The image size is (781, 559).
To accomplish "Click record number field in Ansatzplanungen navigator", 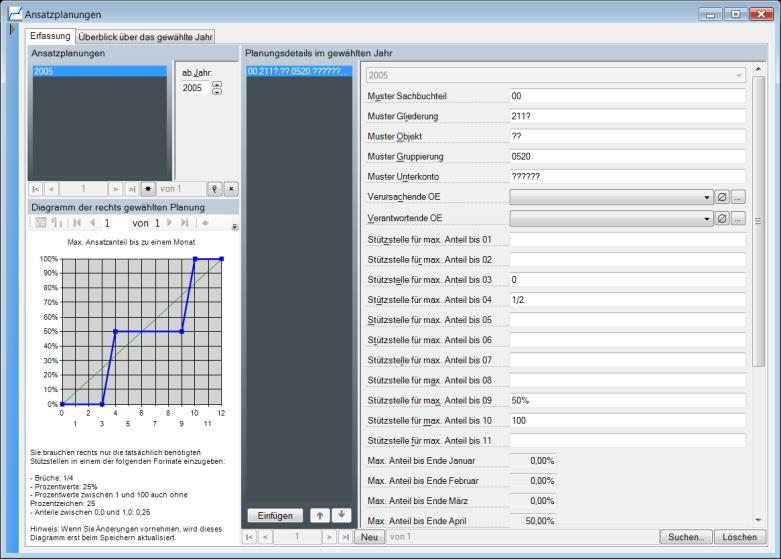I will pos(83,189).
